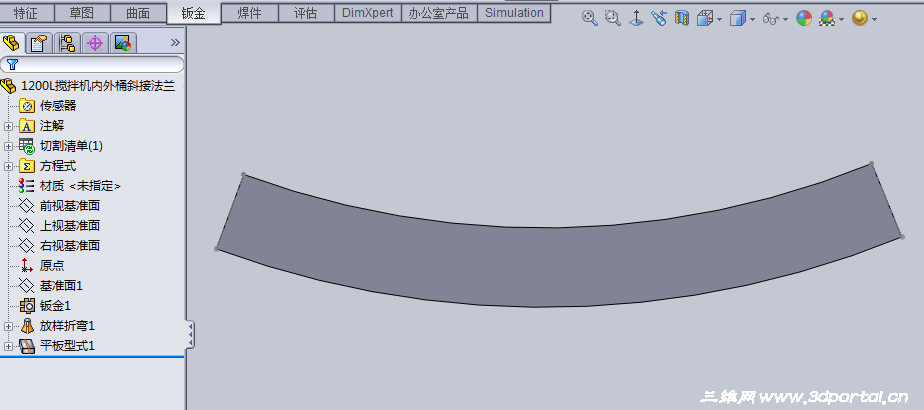Select 切割清单(1) in the tree

tap(71, 146)
